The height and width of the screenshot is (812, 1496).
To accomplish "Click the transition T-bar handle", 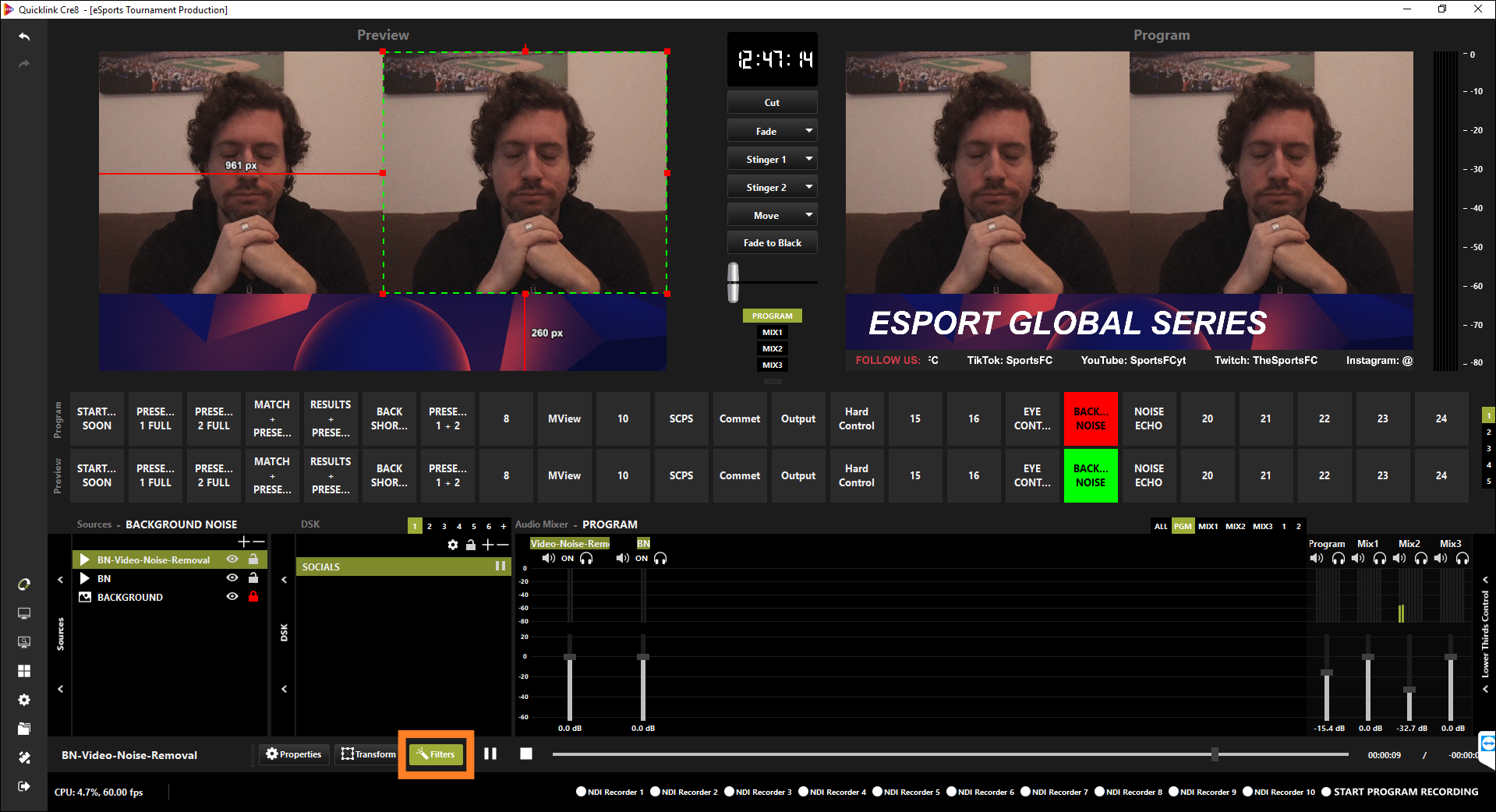I will (734, 282).
